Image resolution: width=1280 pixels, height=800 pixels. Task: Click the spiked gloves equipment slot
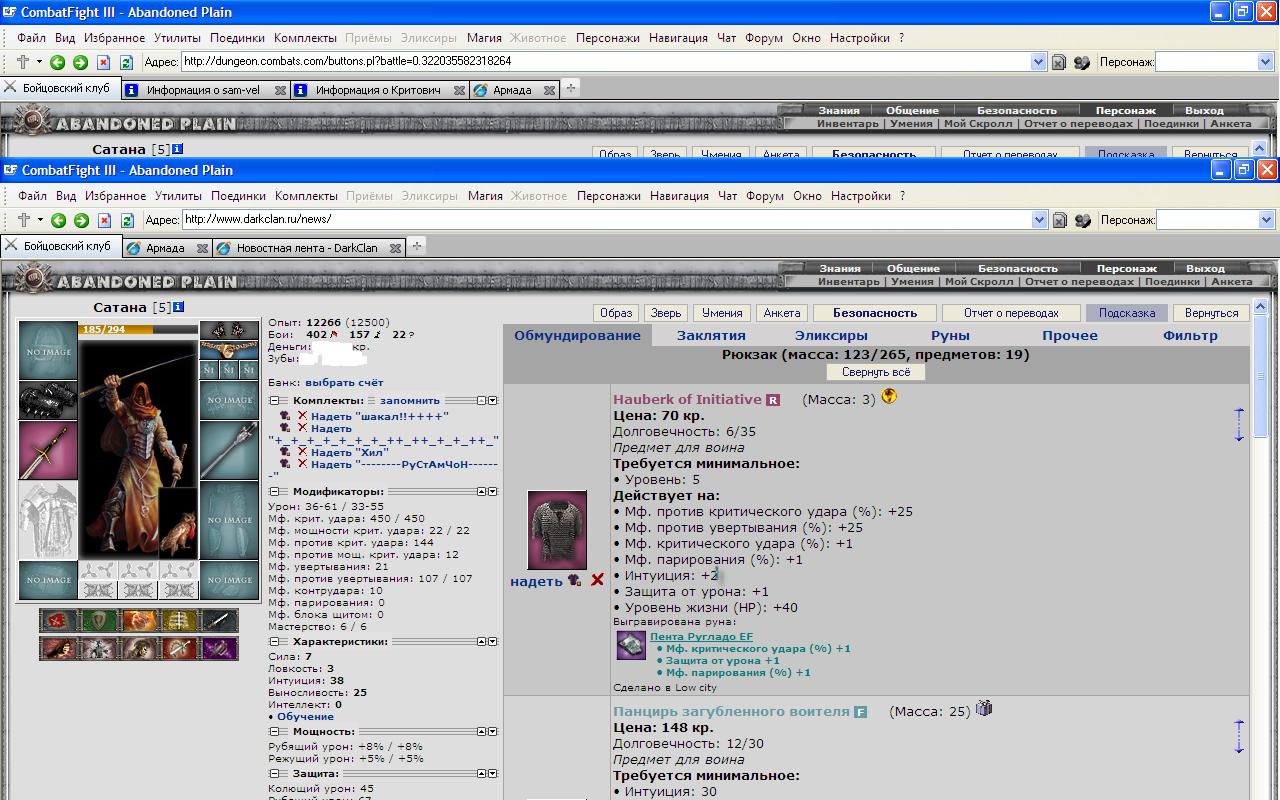coord(48,400)
